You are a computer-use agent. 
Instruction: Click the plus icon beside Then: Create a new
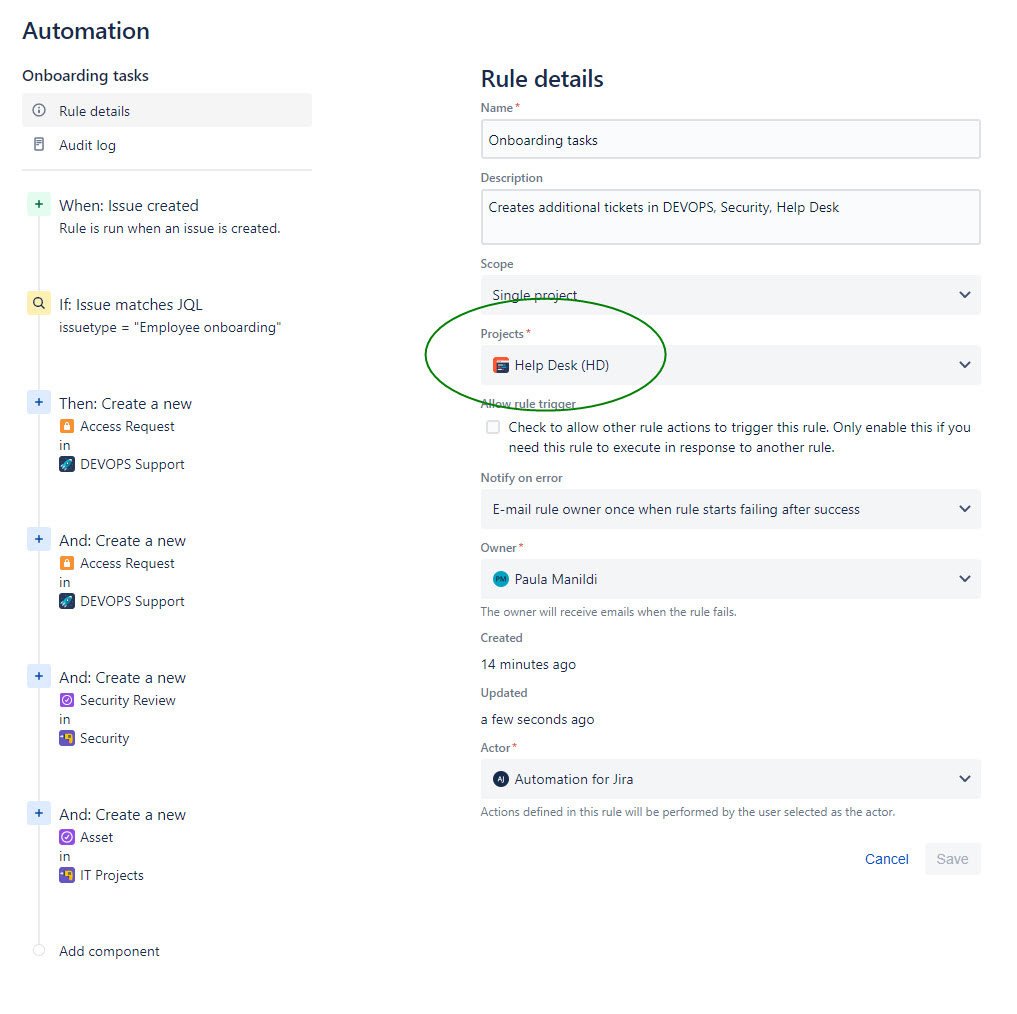tap(39, 402)
